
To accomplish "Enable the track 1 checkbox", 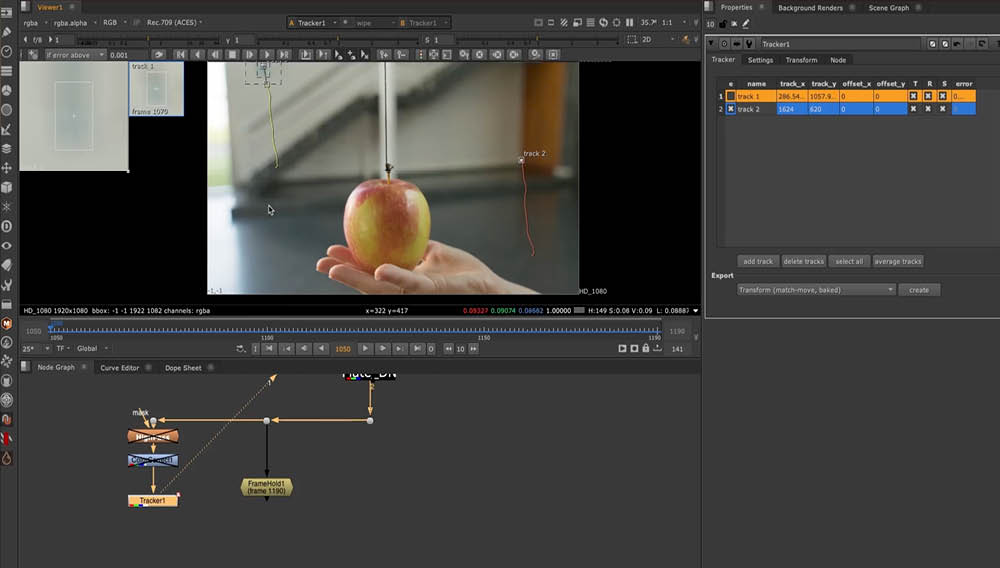I will 731,97.
